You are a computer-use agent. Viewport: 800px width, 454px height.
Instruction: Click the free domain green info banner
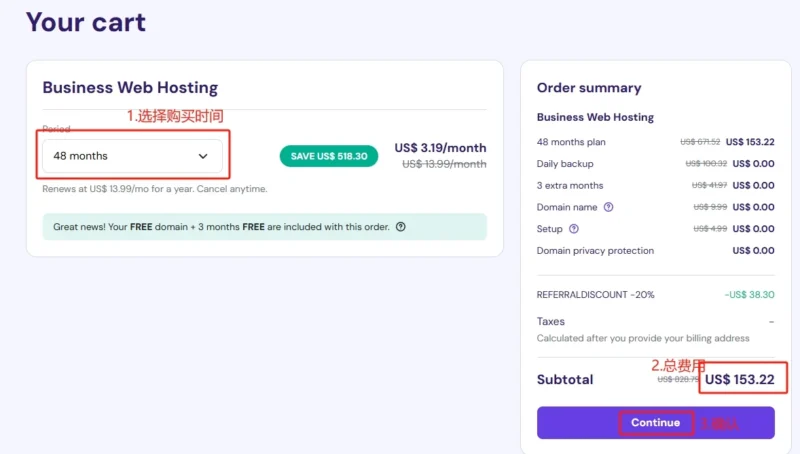[265, 227]
